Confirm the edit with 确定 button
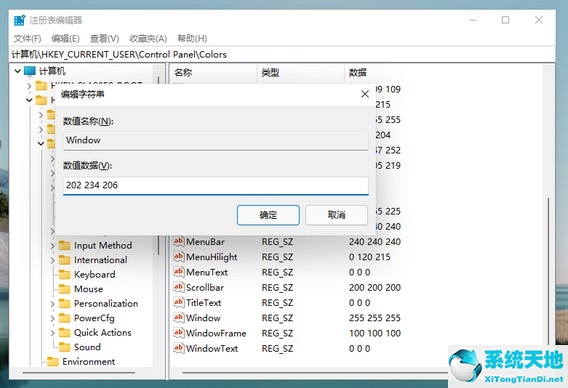The image size is (568, 388). [x=268, y=215]
